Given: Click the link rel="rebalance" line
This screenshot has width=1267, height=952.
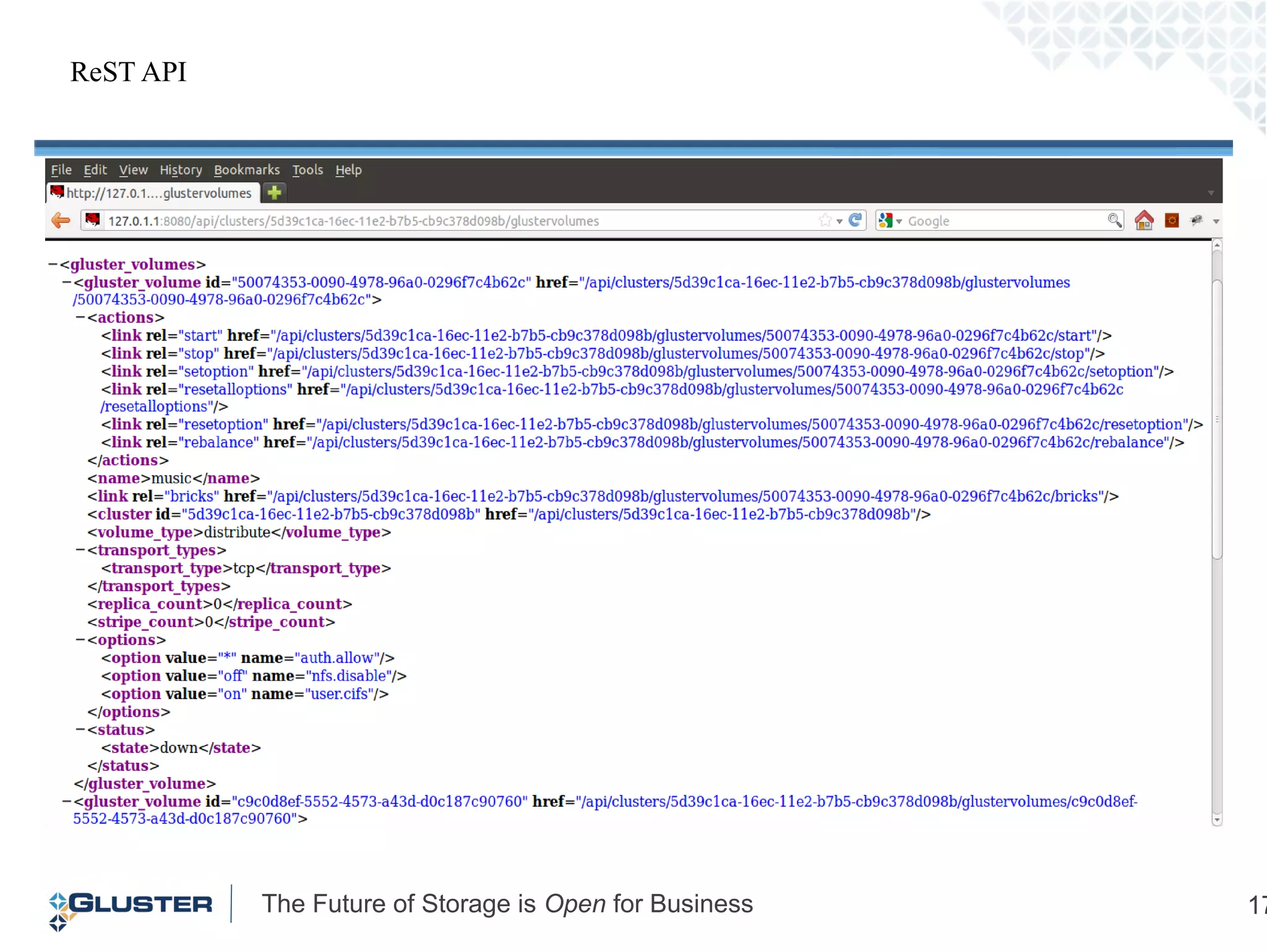Looking at the screenshot, I should 643,443.
